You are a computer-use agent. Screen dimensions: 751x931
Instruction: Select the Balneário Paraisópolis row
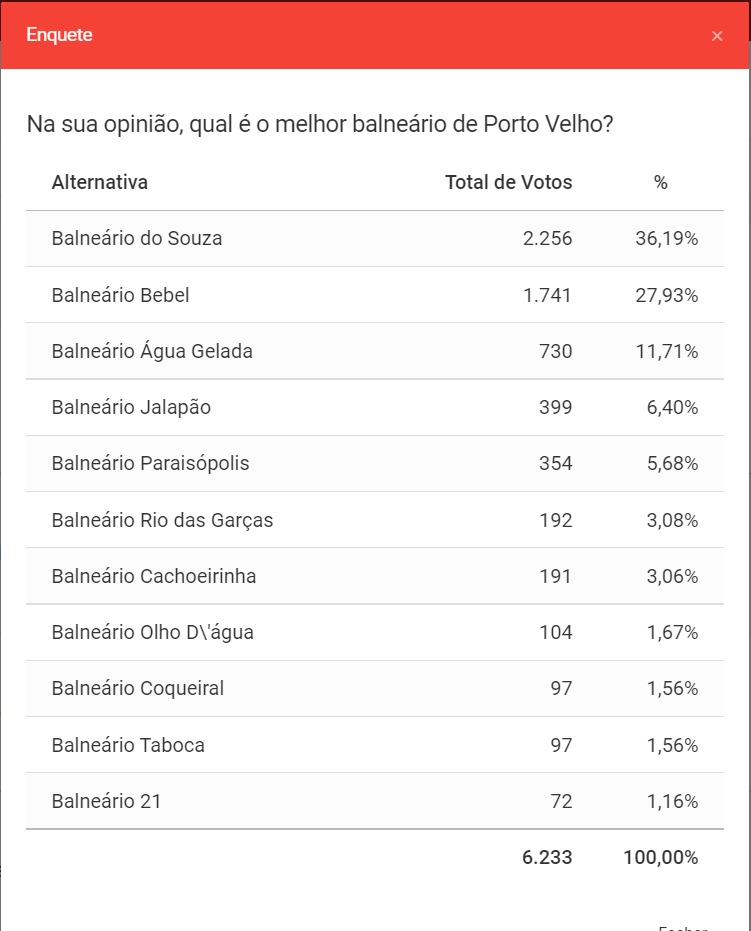click(x=150, y=463)
